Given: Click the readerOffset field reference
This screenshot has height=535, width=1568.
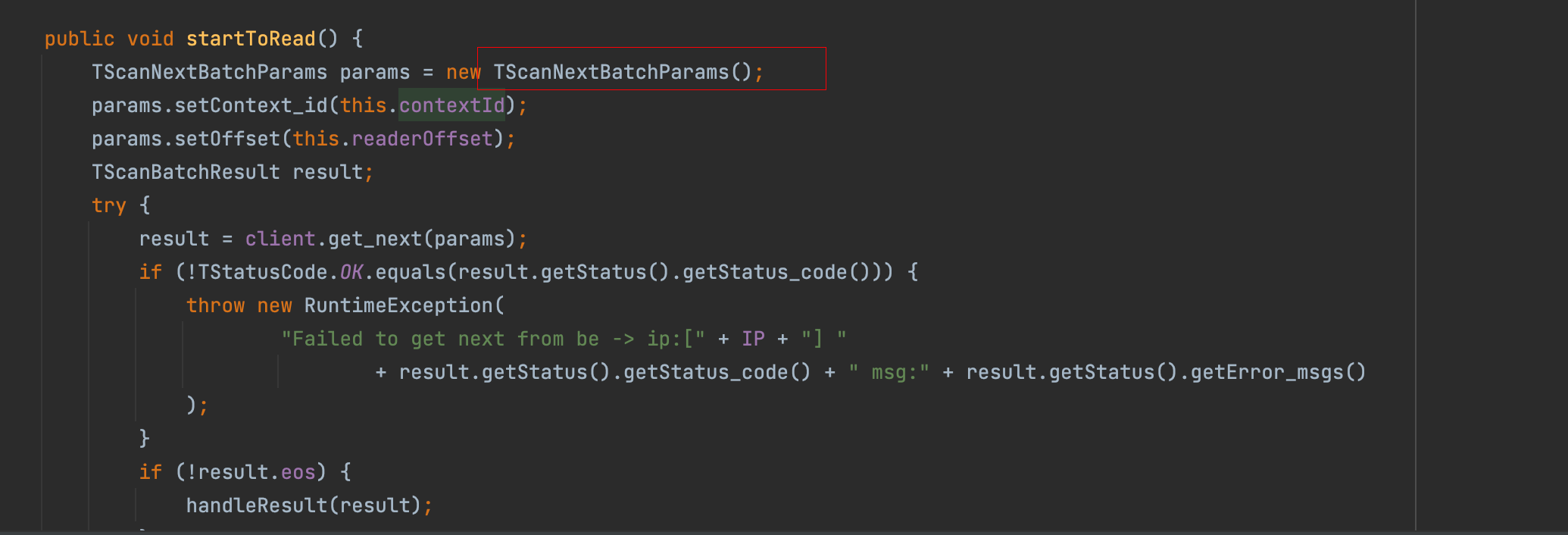Looking at the screenshot, I should pyautogui.click(x=422, y=139).
